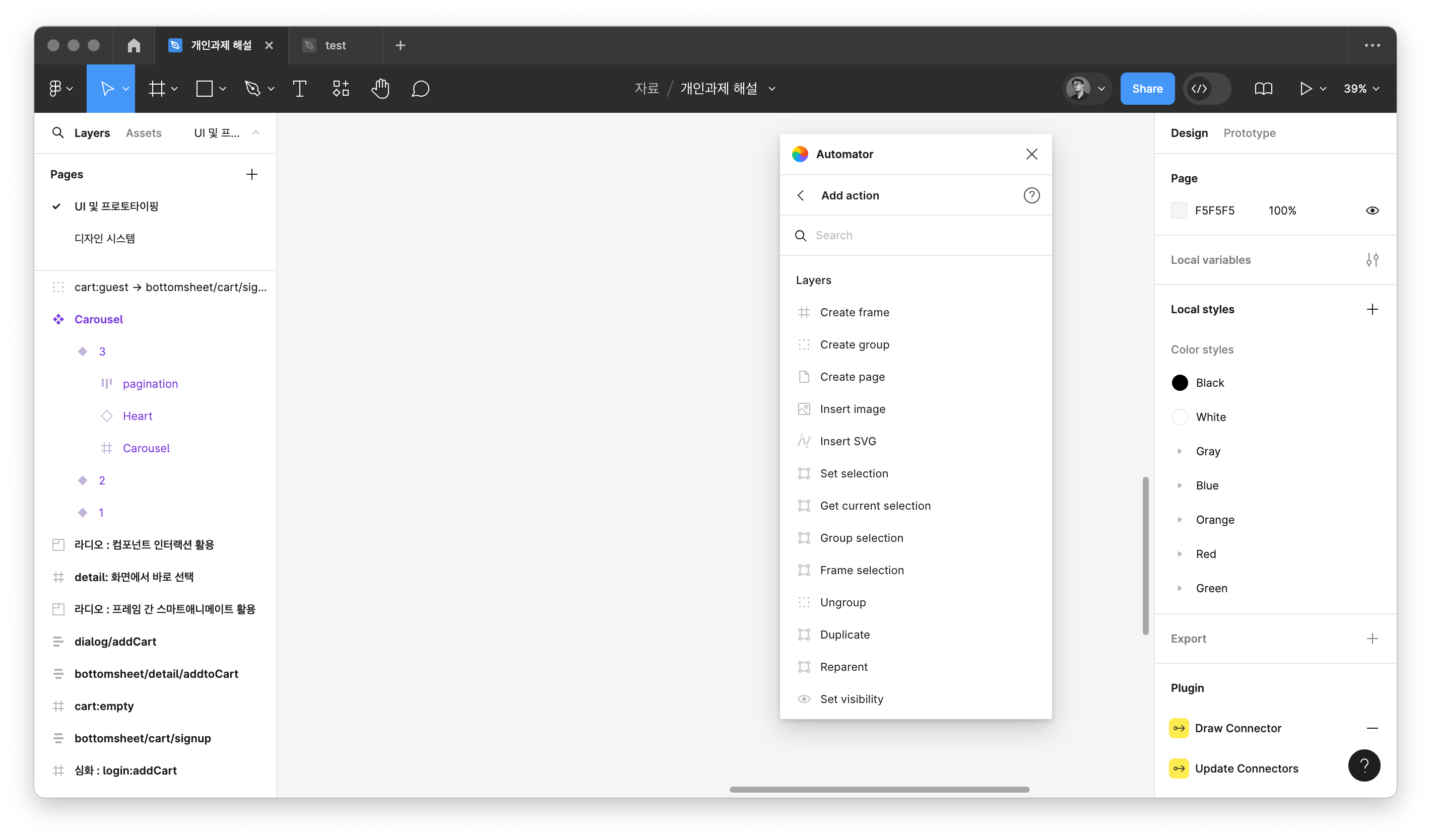Image resolution: width=1431 pixels, height=840 pixels.
Task: Expand the Green color style group
Action: pyautogui.click(x=1180, y=588)
